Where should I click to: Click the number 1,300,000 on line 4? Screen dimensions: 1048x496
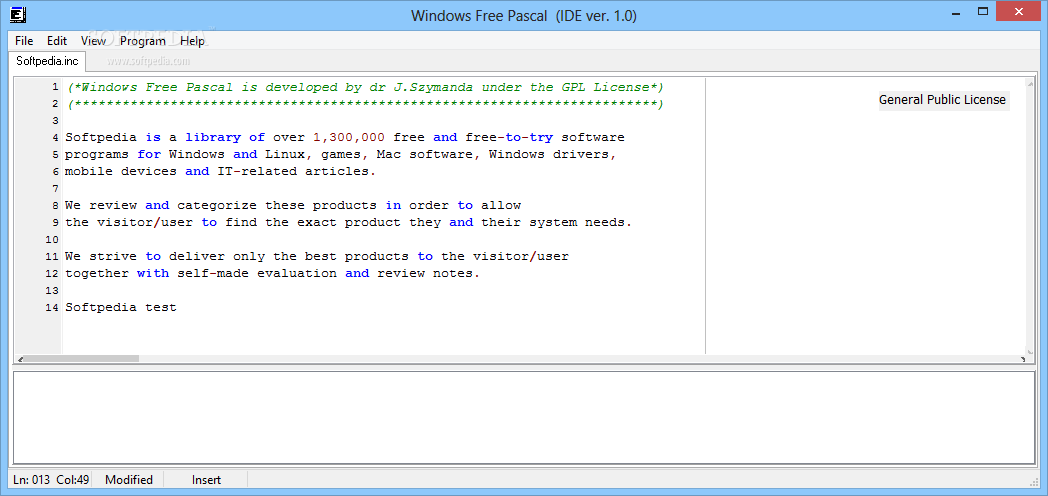[349, 138]
